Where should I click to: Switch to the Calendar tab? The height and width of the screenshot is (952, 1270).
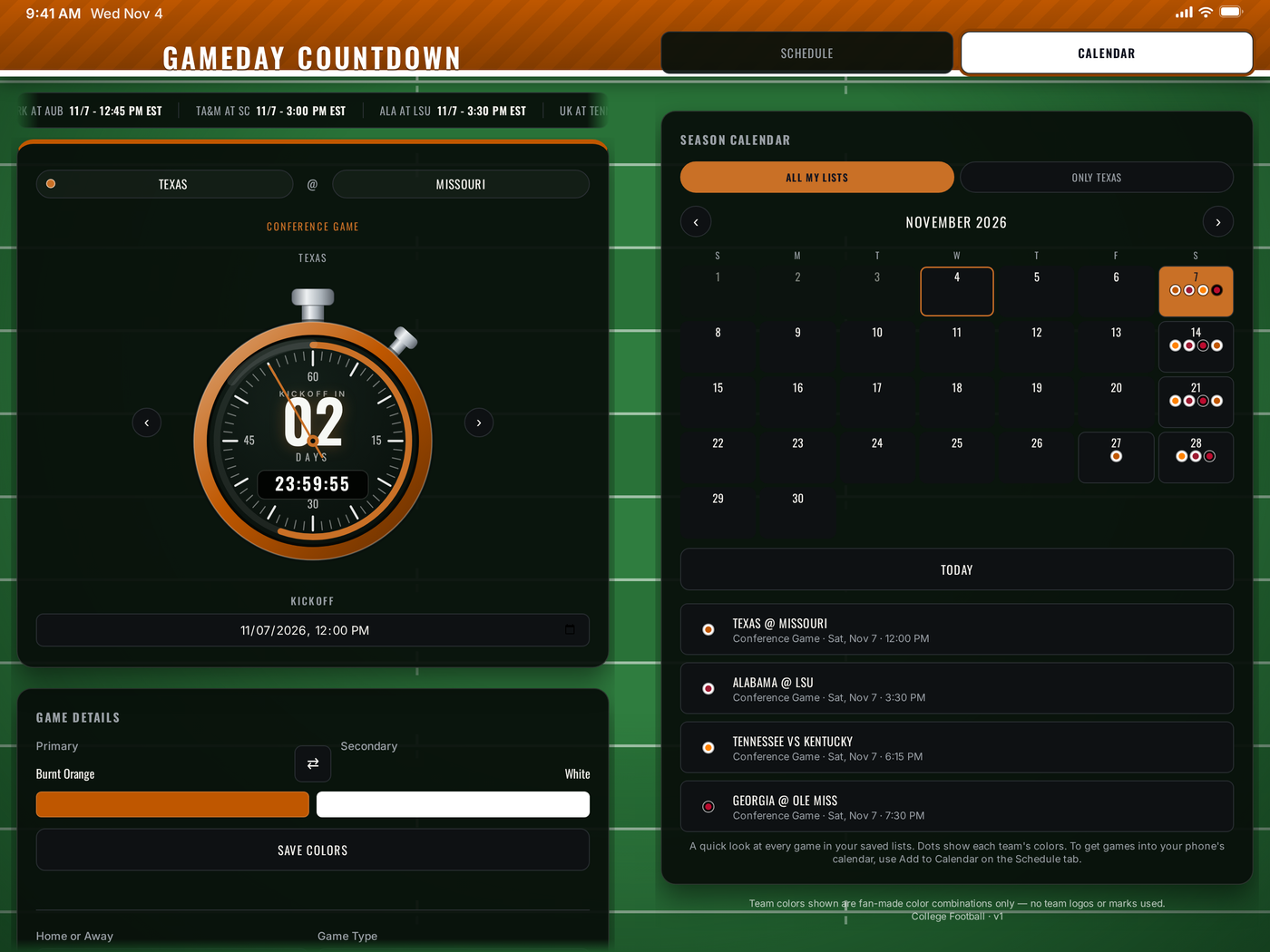click(1107, 53)
